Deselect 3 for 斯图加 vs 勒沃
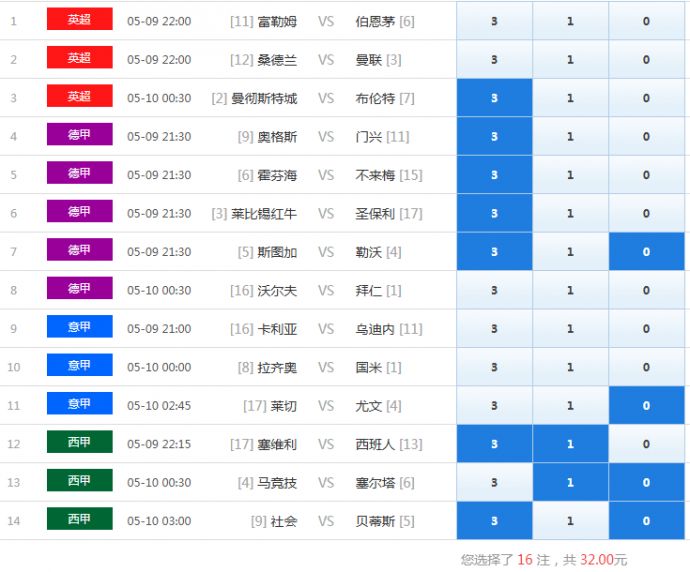 pyautogui.click(x=494, y=252)
